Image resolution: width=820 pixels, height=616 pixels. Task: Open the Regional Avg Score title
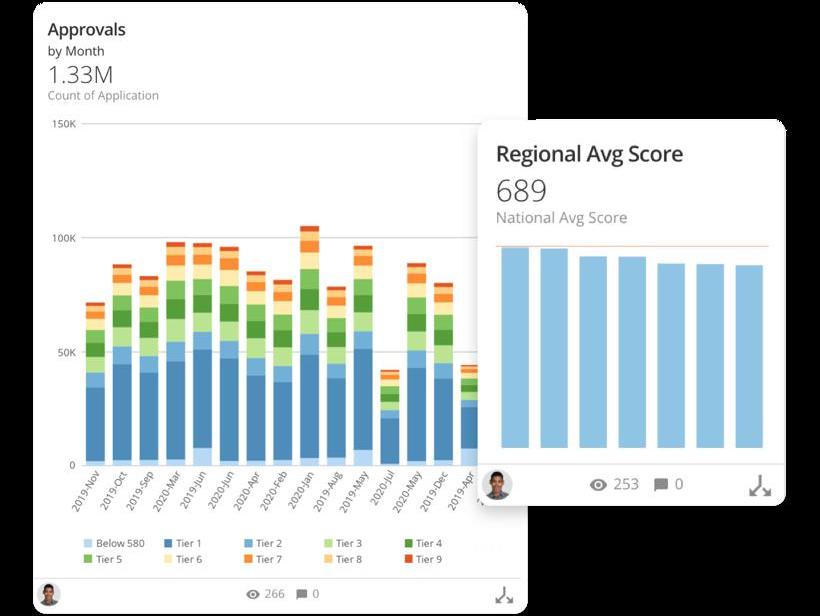589,154
